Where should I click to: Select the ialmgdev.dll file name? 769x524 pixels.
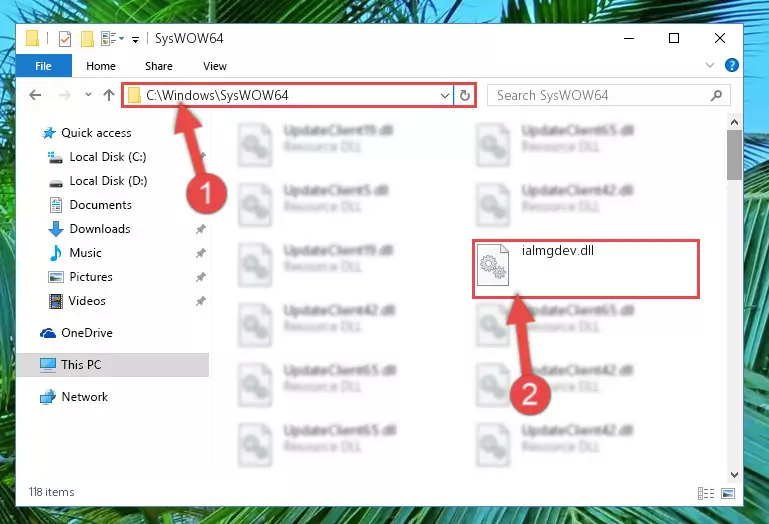[558, 251]
